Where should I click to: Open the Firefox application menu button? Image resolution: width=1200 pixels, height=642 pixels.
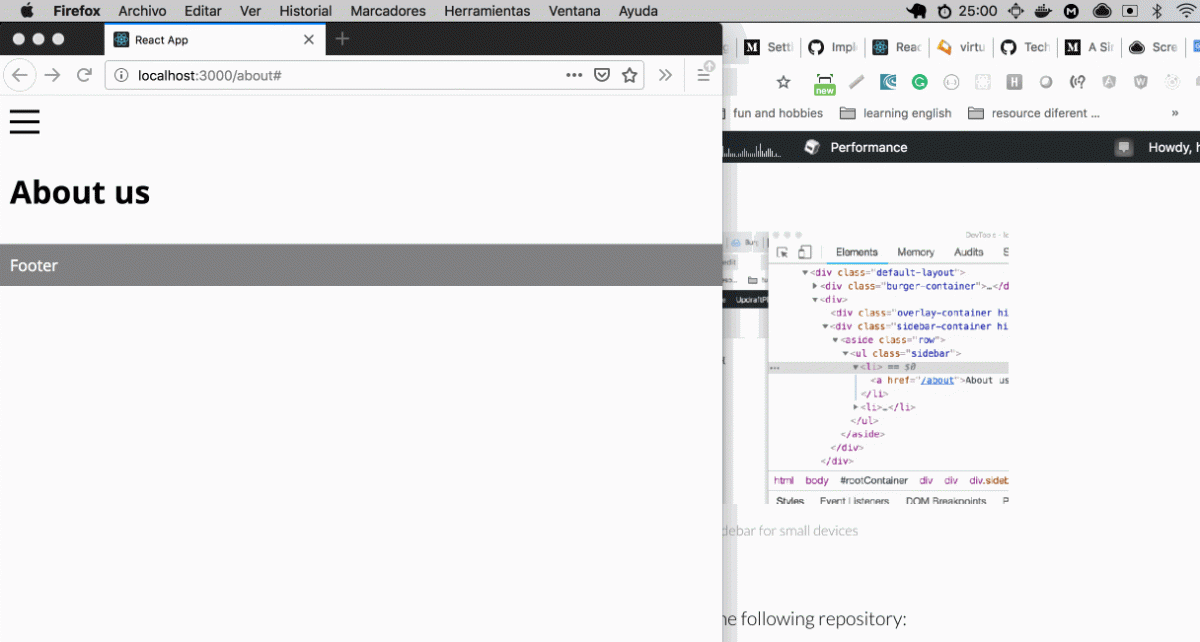click(x=704, y=75)
